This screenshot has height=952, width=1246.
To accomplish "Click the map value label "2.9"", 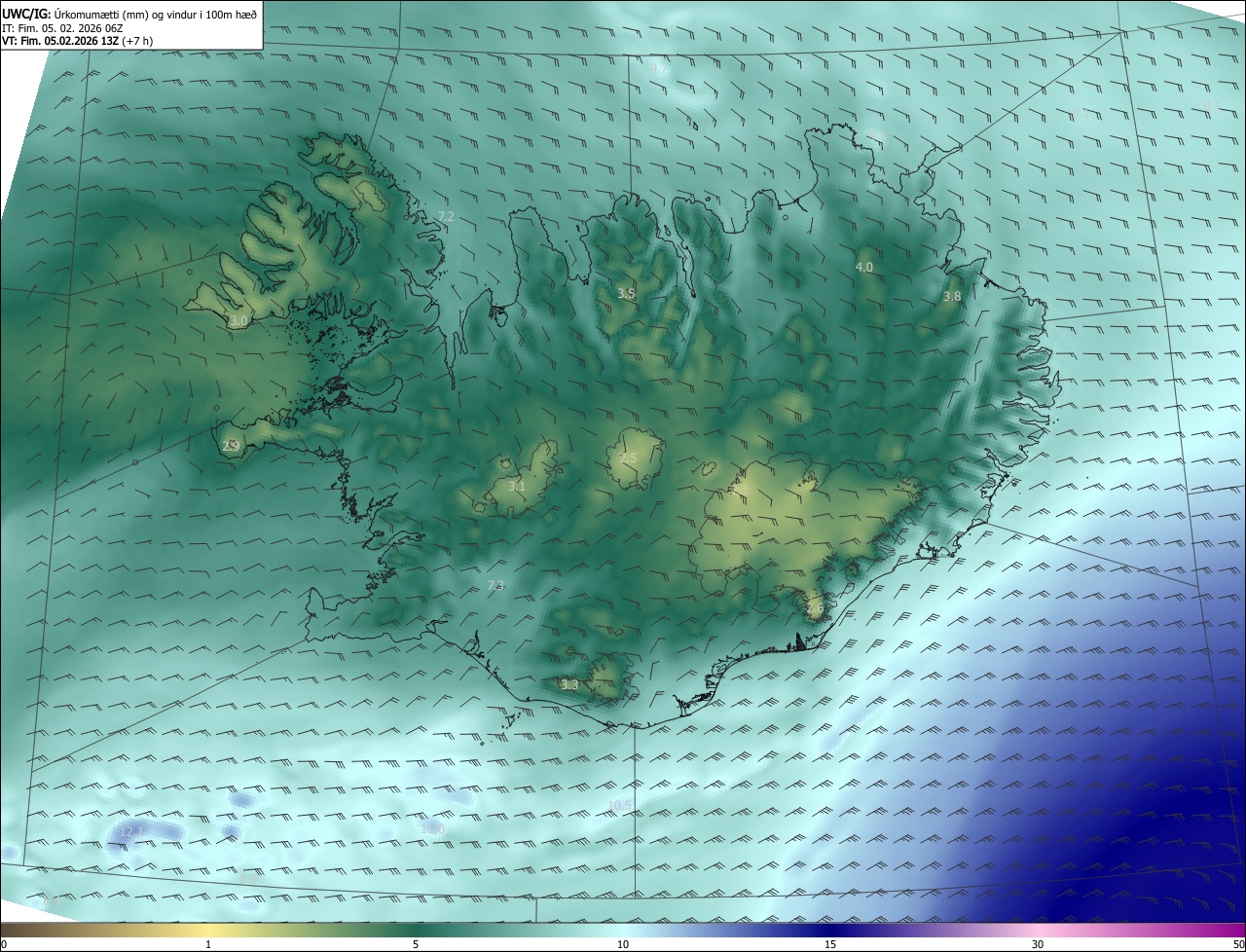I will [x=231, y=446].
